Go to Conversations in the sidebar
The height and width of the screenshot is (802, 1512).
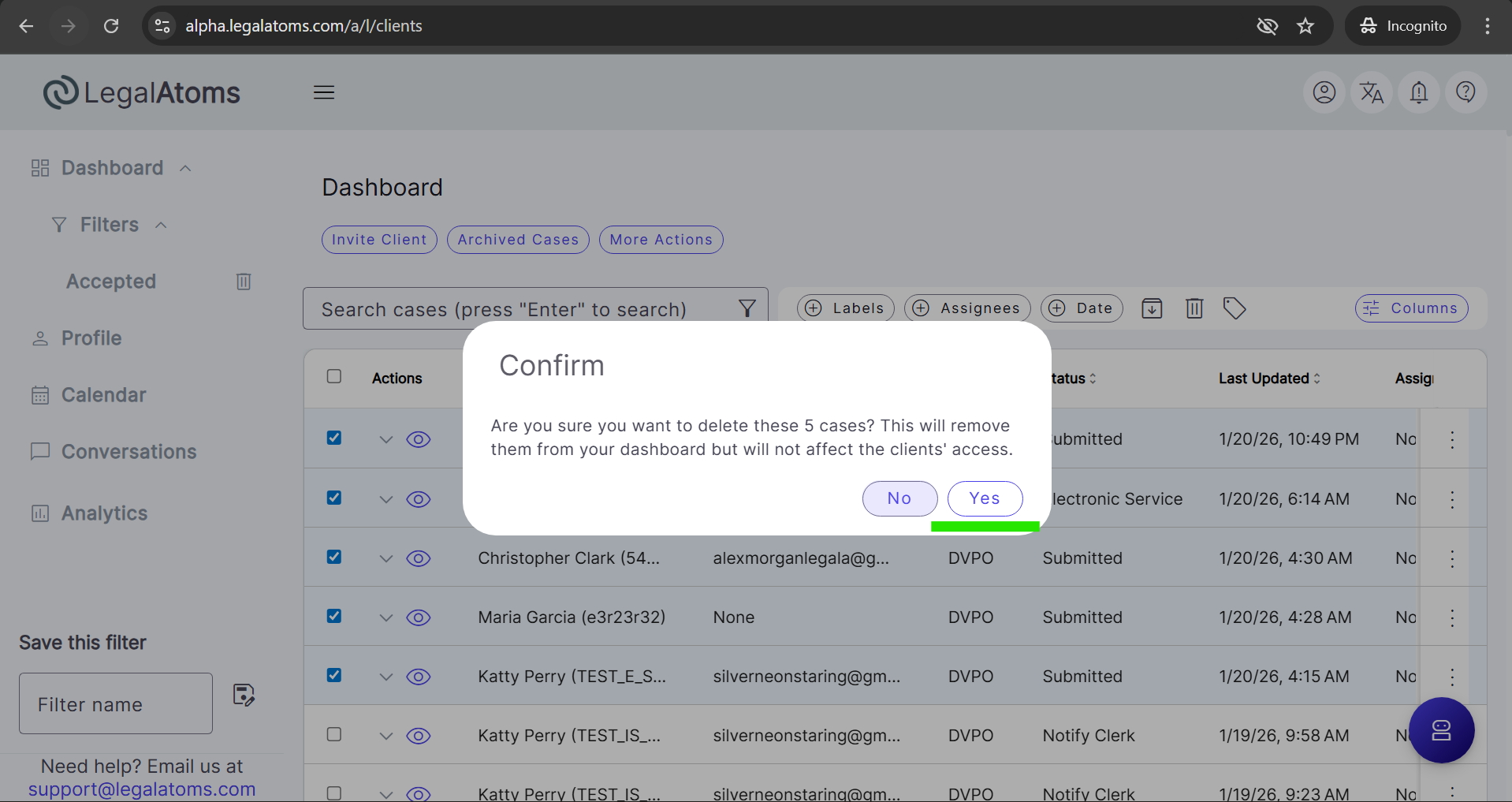pos(128,452)
